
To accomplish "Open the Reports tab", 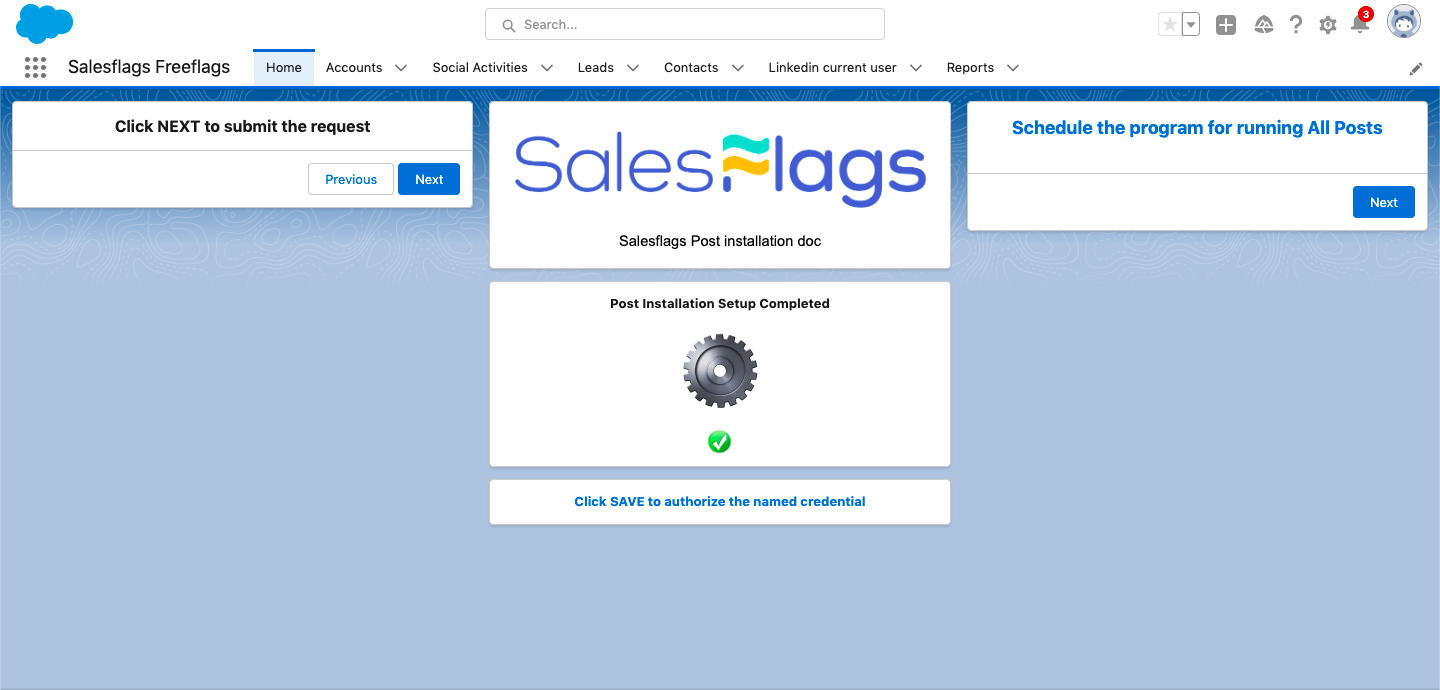I will 970,68.
